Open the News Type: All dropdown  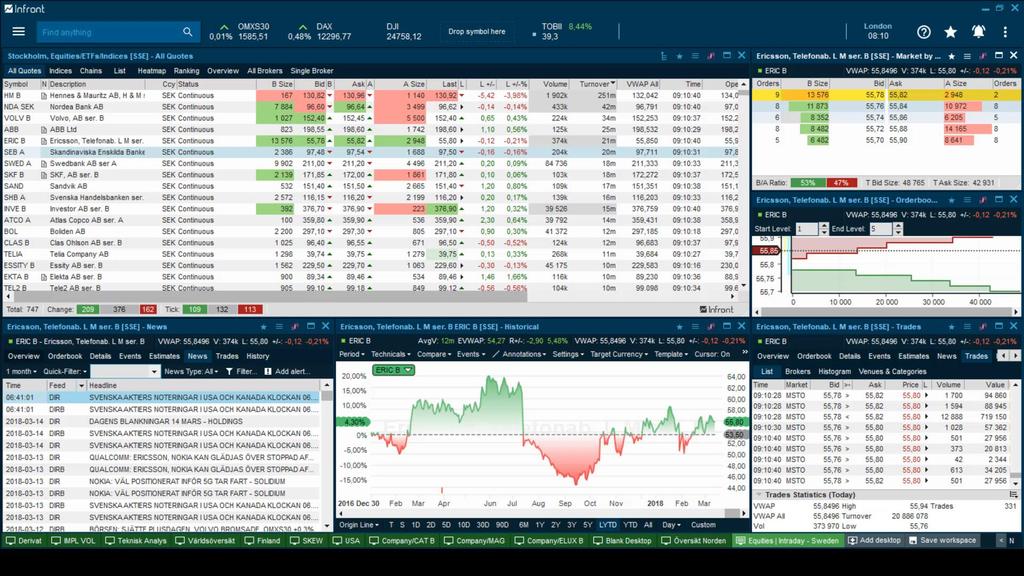191,372
